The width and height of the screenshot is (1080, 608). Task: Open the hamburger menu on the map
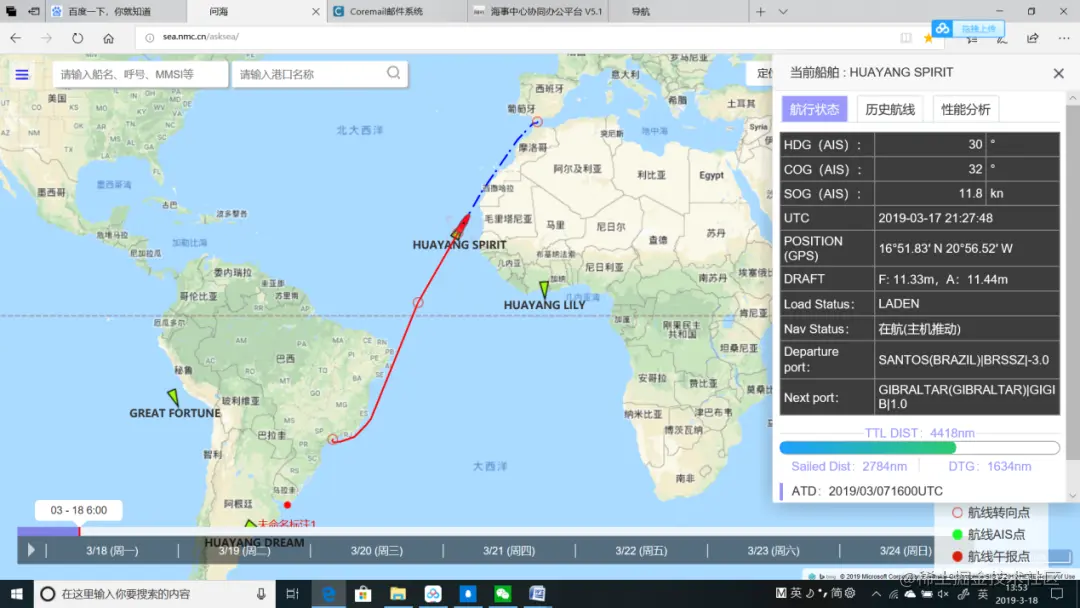pos(22,74)
